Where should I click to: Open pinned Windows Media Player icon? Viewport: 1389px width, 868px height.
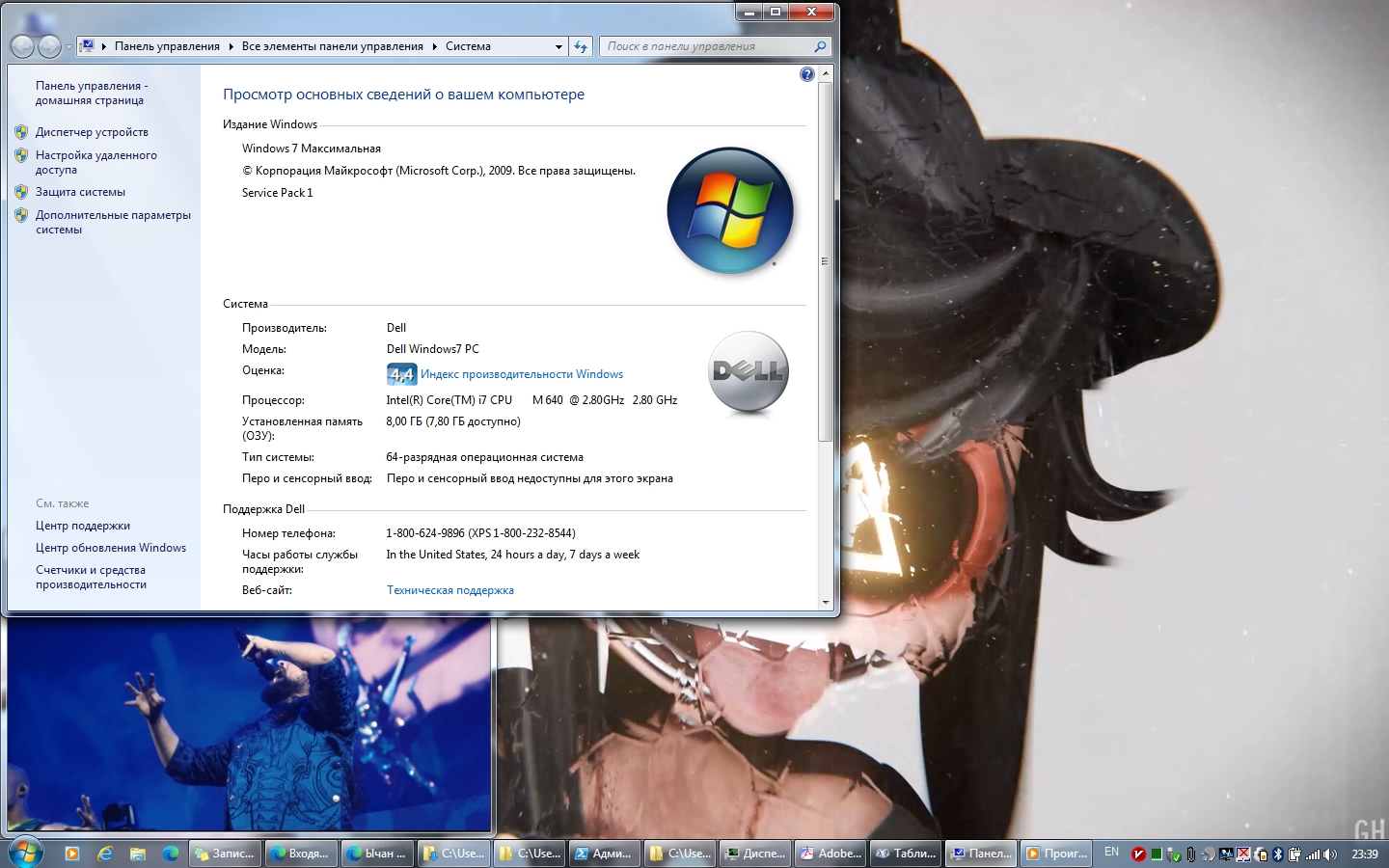click(72, 854)
